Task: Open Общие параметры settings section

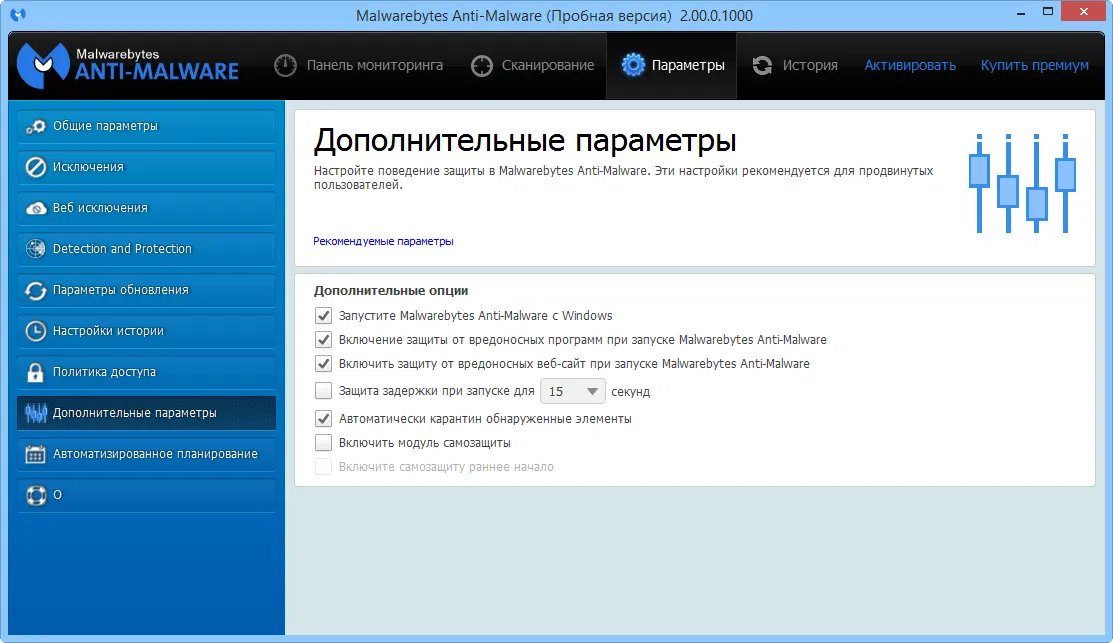Action: click(146, 126)
